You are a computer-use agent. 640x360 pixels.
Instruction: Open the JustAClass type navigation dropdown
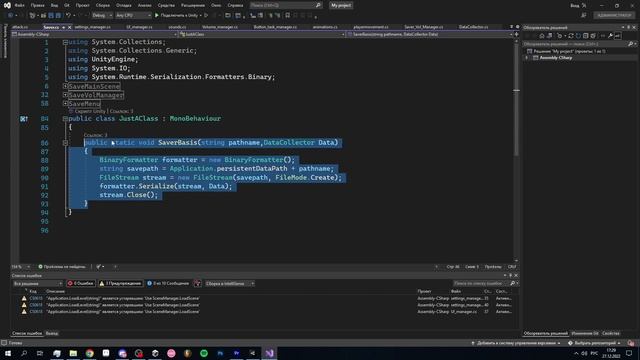[262, 34]
